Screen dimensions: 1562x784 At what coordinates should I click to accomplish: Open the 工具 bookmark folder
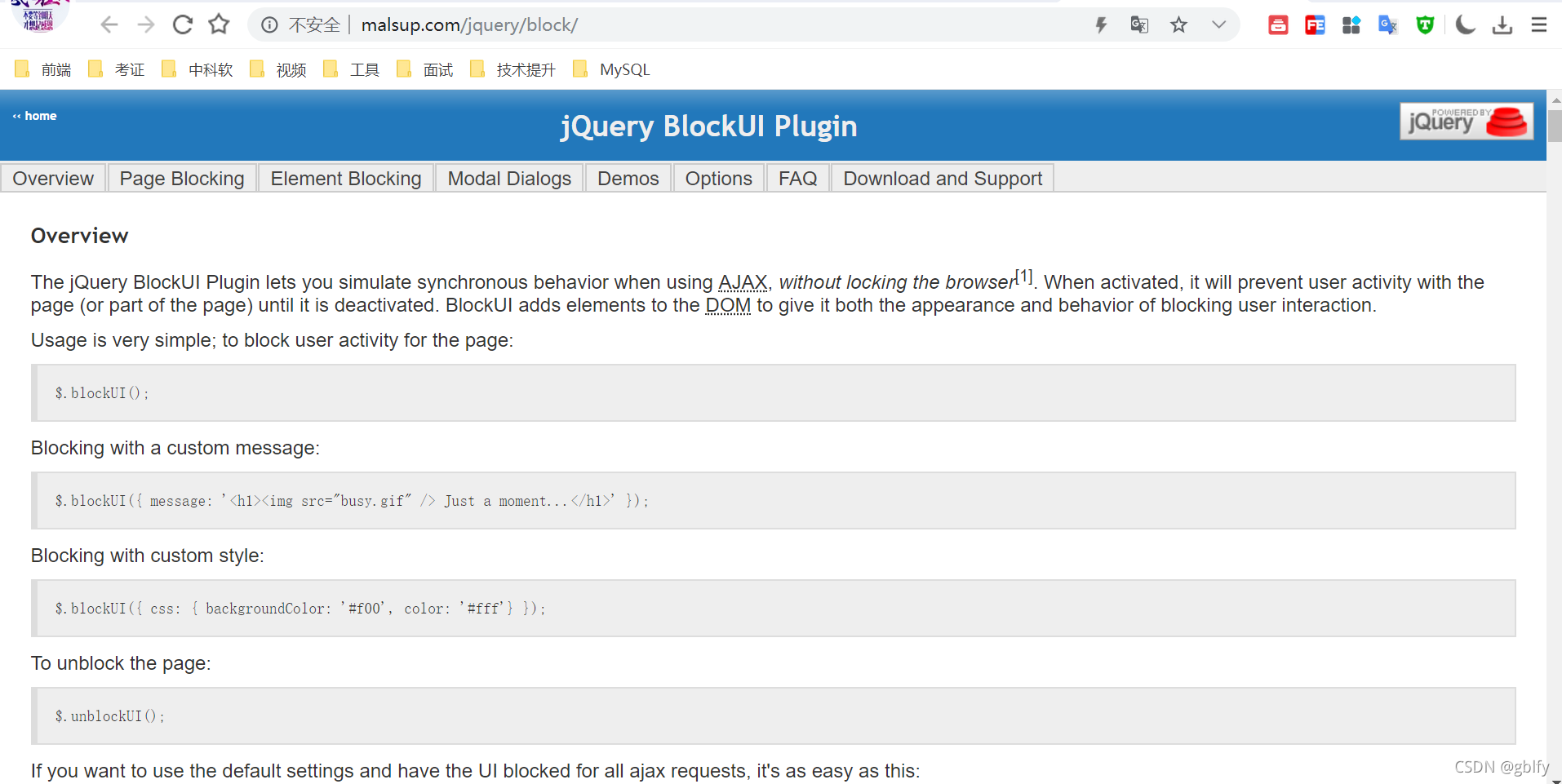click(x=352, y=70)
